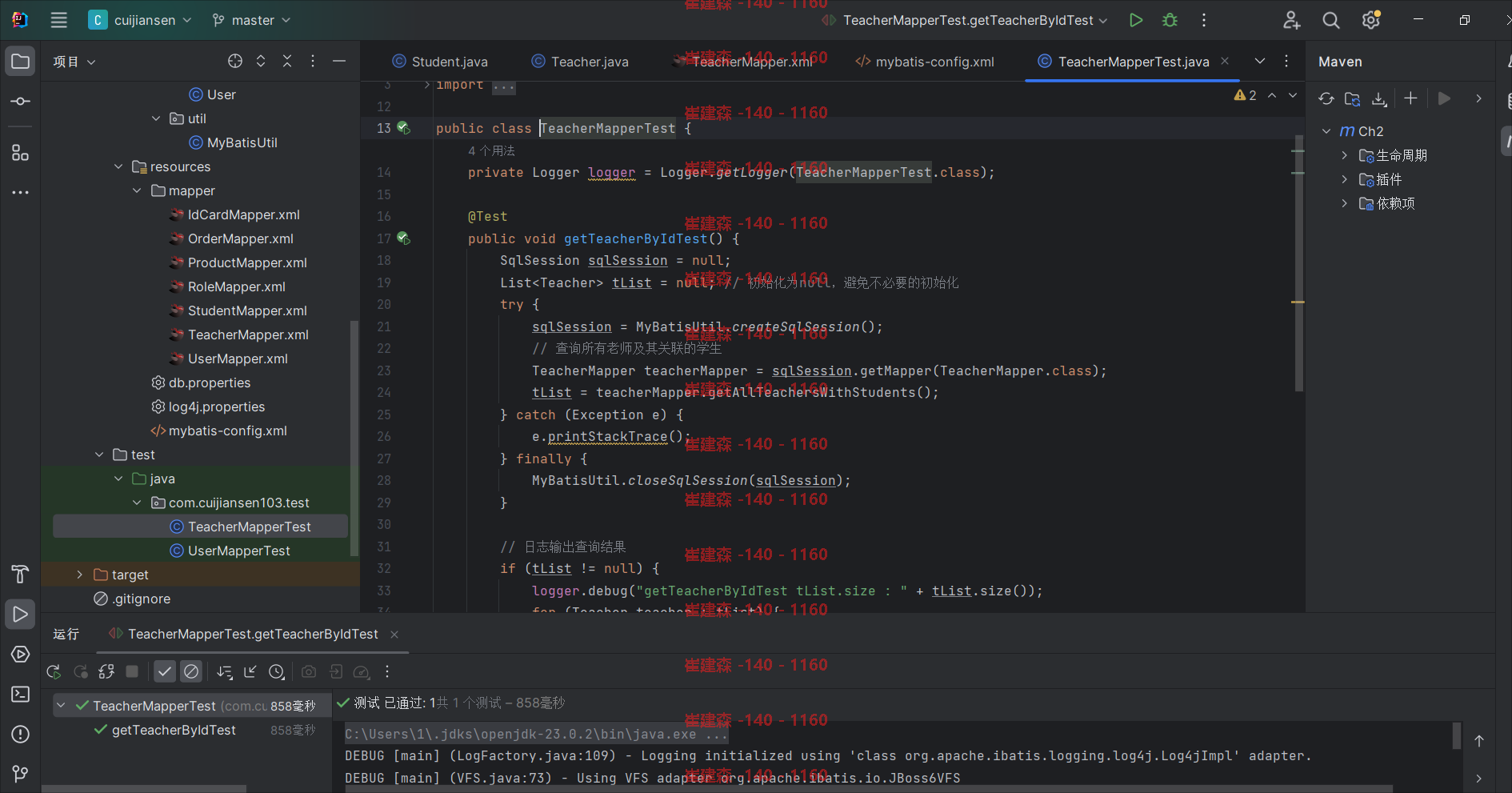Image resolution: width=1512 pixels, height=793 pixels.
Task: Open the Project tool window icon
Action: click(21, 62)
